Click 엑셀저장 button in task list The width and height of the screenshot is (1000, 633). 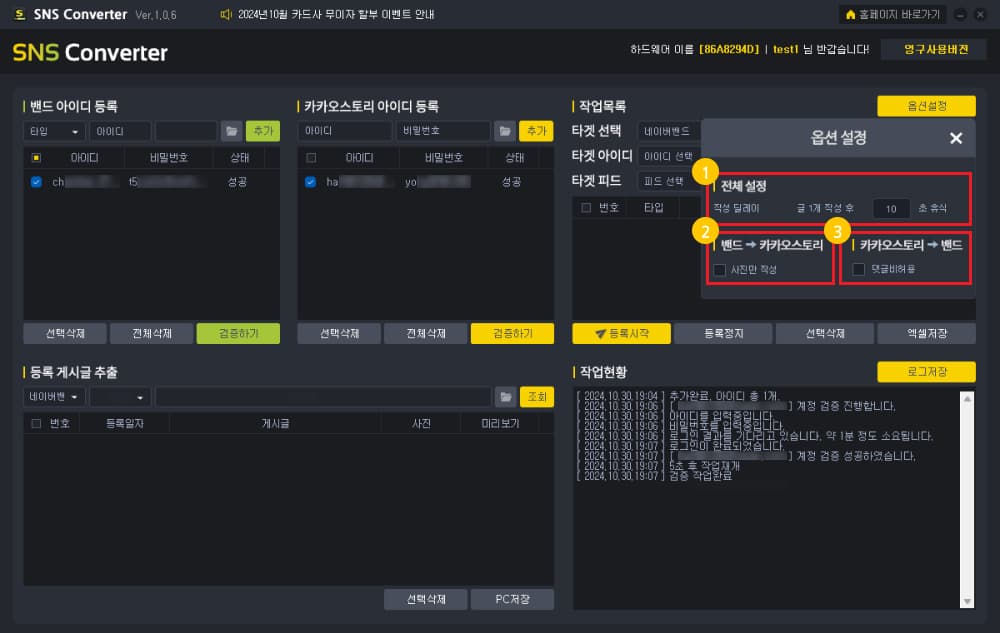[926, 333]
